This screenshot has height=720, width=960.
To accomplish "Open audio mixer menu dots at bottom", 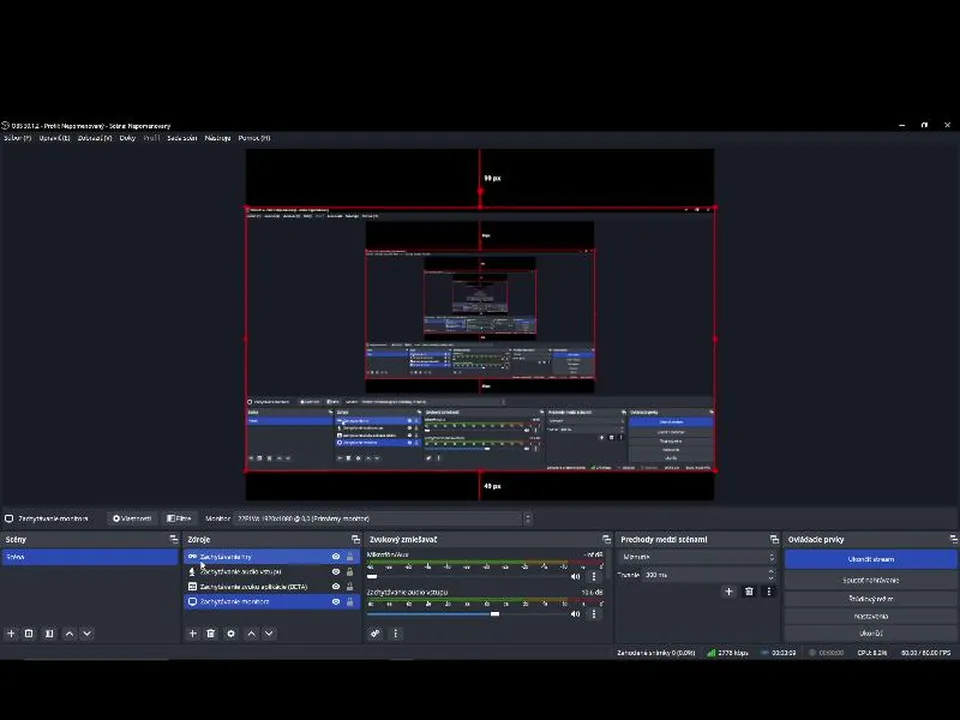I will (396, 634).
